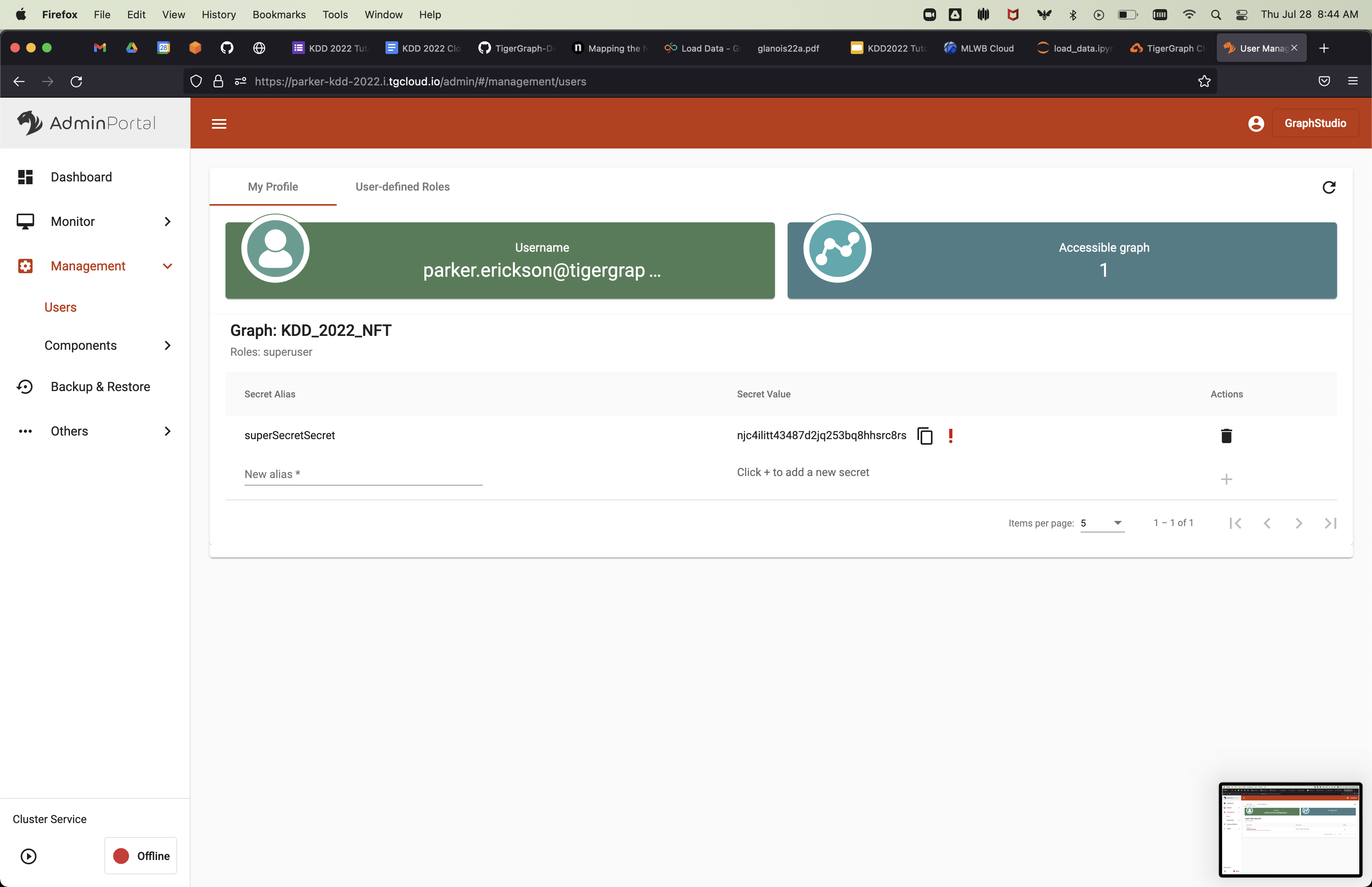Click the plus icon to add secret
Screen dimensions: 1372x887
pyautogui.click(x=1226, y=479)
